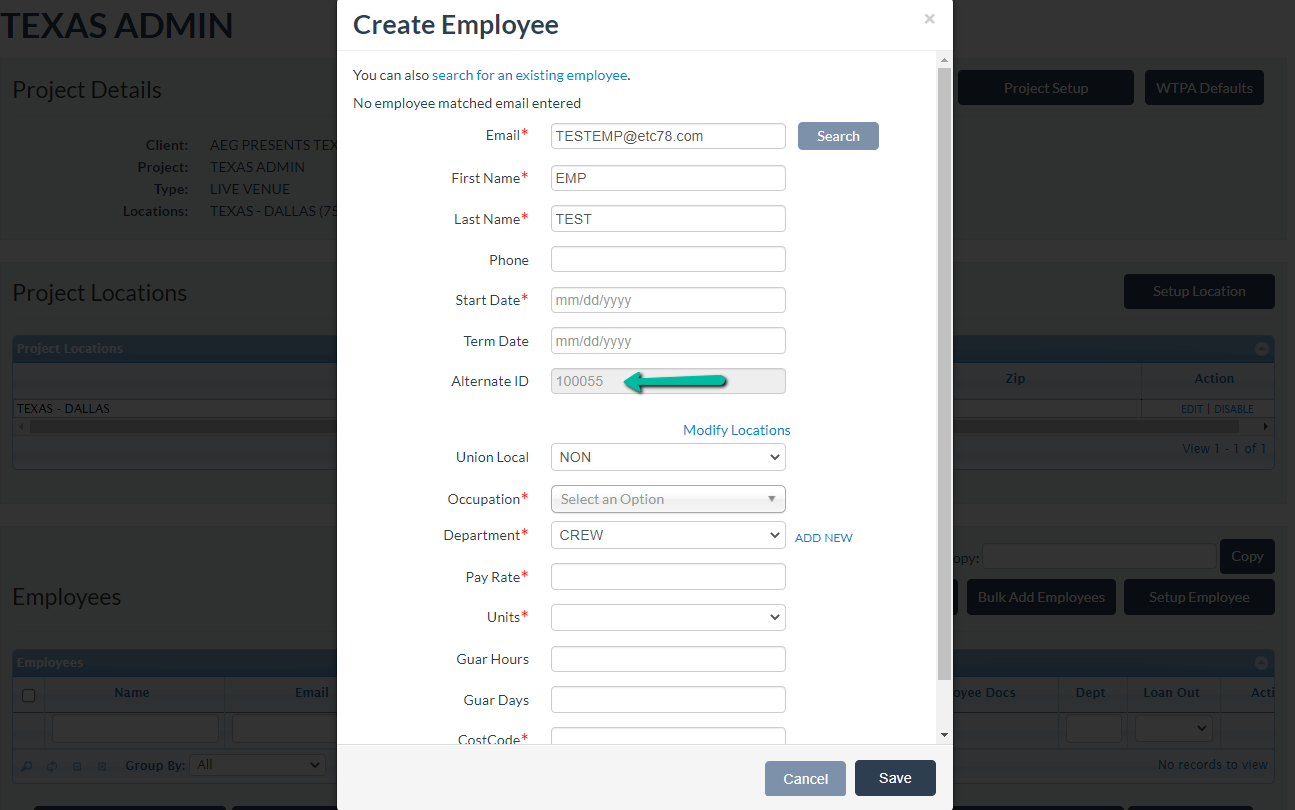The height and width of the screenshot is (810, 1295).
Task: Close the Create Employee dialog with X
Action: 930,18
